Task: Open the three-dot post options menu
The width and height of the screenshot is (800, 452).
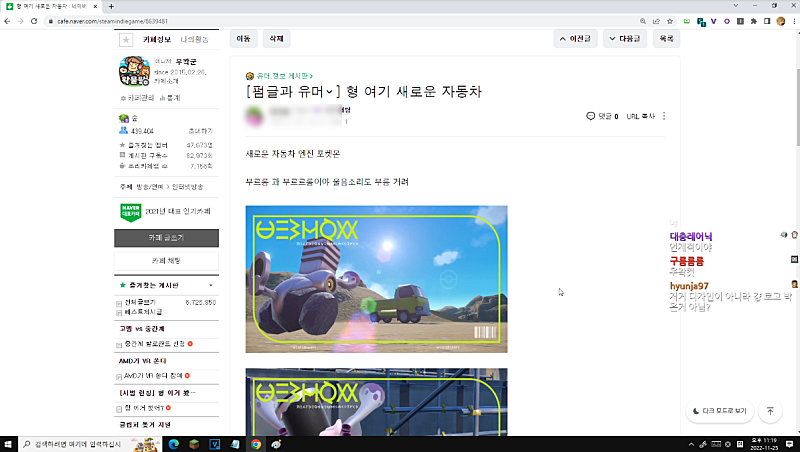Action: point(664,116)
